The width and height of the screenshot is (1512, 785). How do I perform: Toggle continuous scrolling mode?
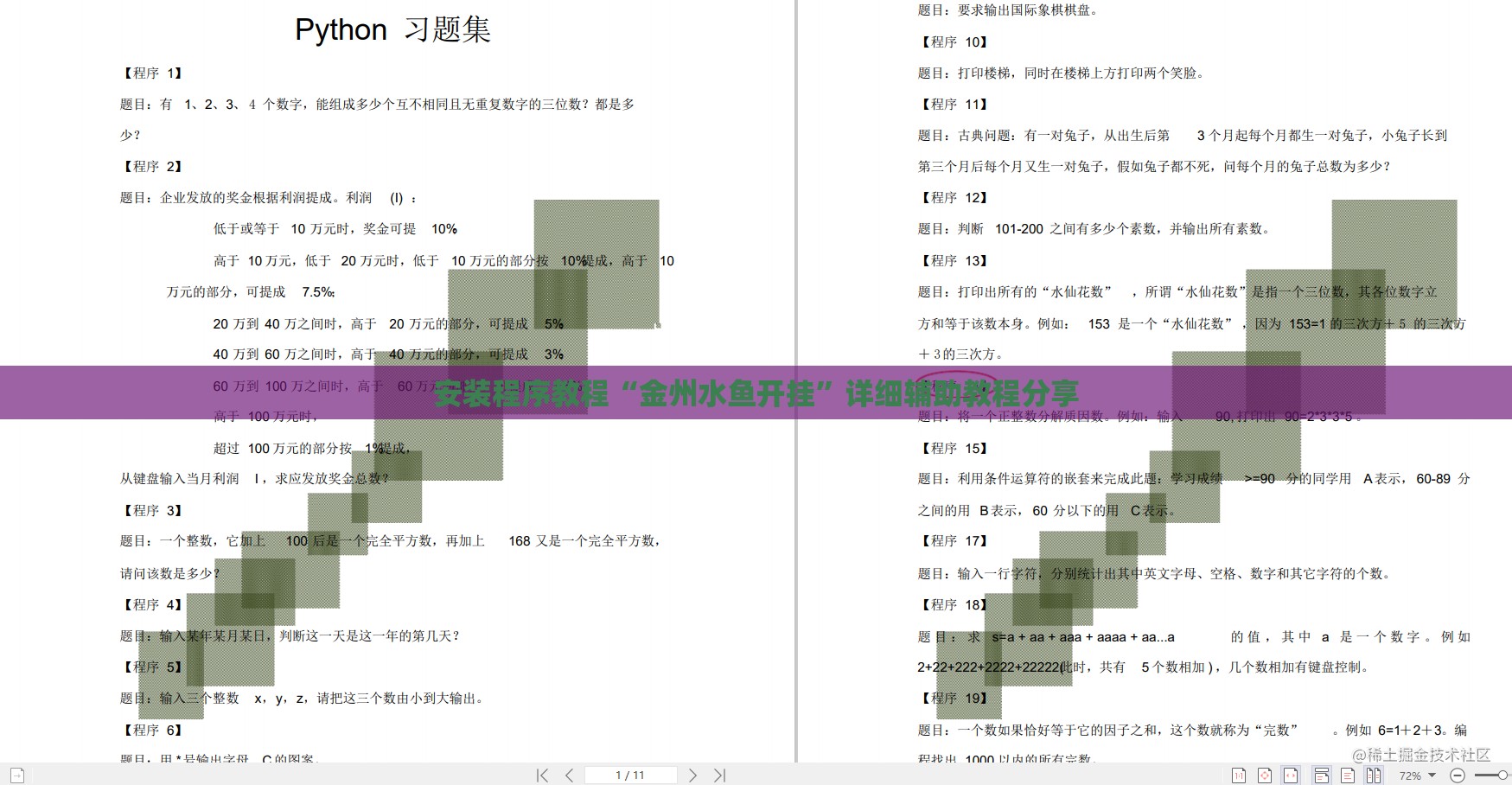coord(1322,775)
